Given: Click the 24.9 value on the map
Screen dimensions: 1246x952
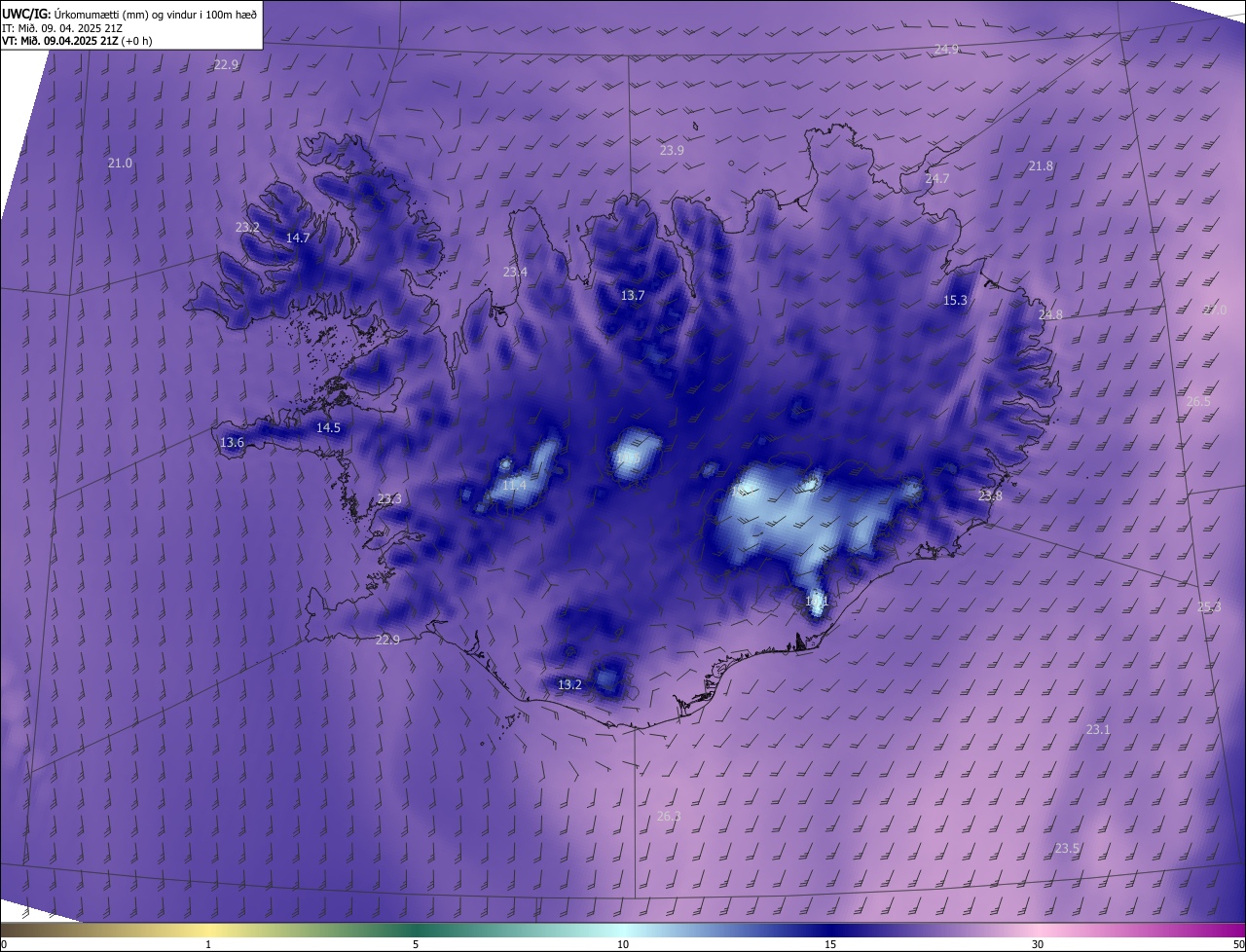Looking at the screenshot, I should tap(946, 50).
